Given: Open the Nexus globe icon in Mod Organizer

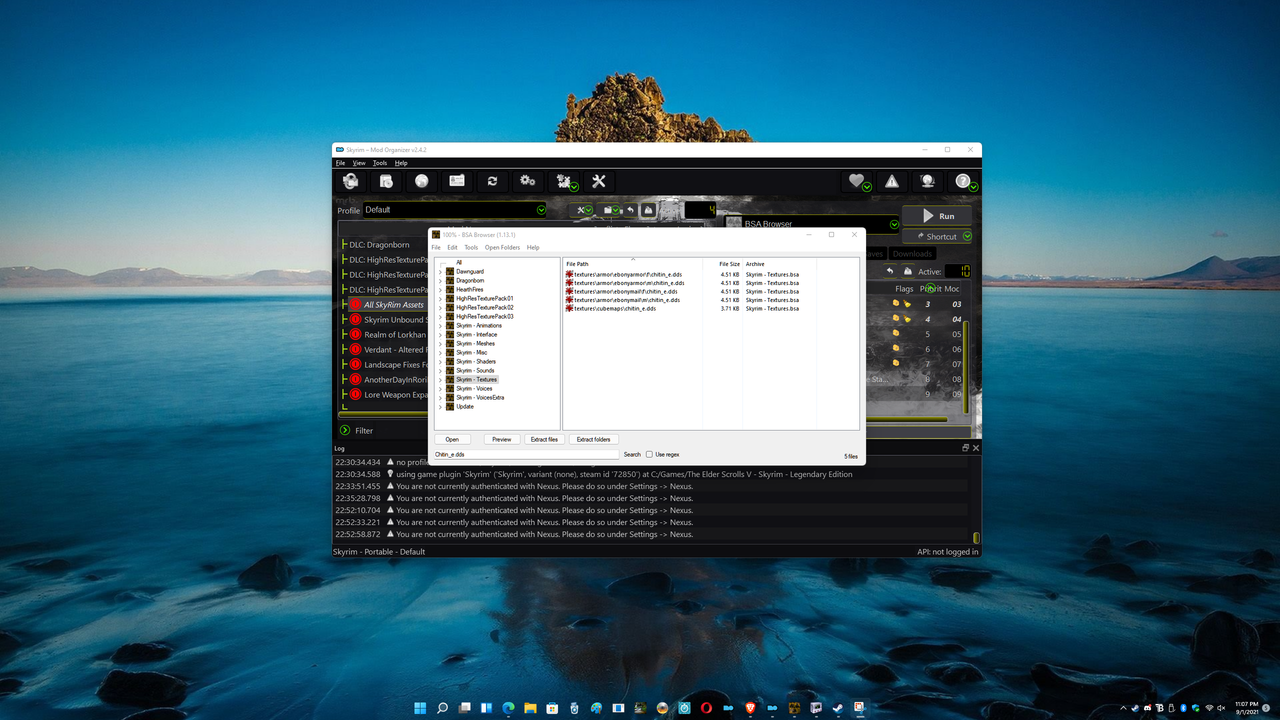Looking at the screenshot, I should [x=421, y=181].
